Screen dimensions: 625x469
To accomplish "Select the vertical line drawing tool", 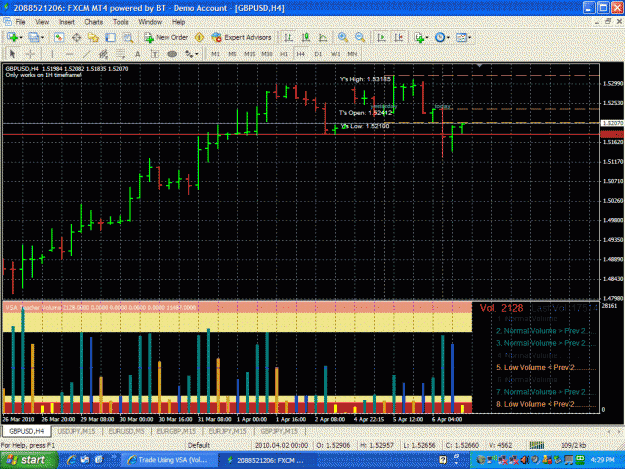I will coord(52,54).
